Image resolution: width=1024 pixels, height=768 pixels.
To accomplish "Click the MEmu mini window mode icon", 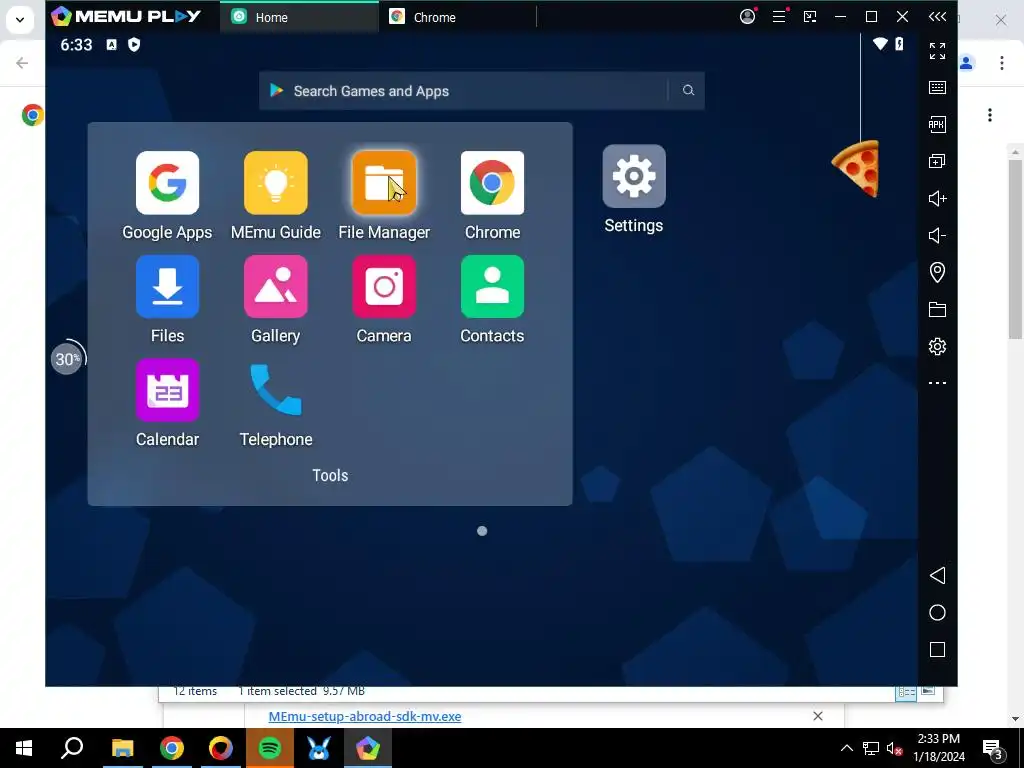I will click(x=810, y=16).
